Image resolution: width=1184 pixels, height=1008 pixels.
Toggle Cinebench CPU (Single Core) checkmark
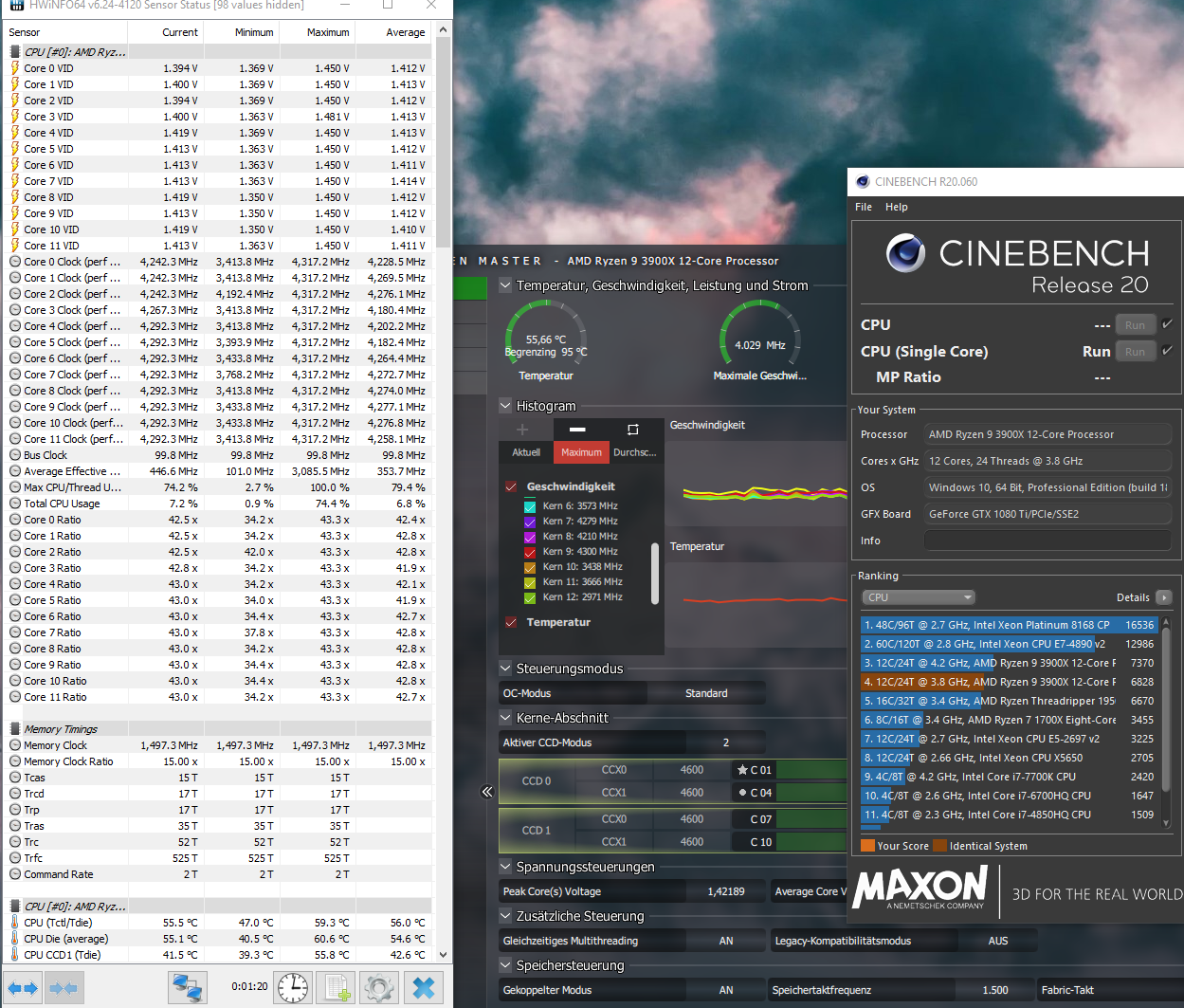[x=1168, y=351]
